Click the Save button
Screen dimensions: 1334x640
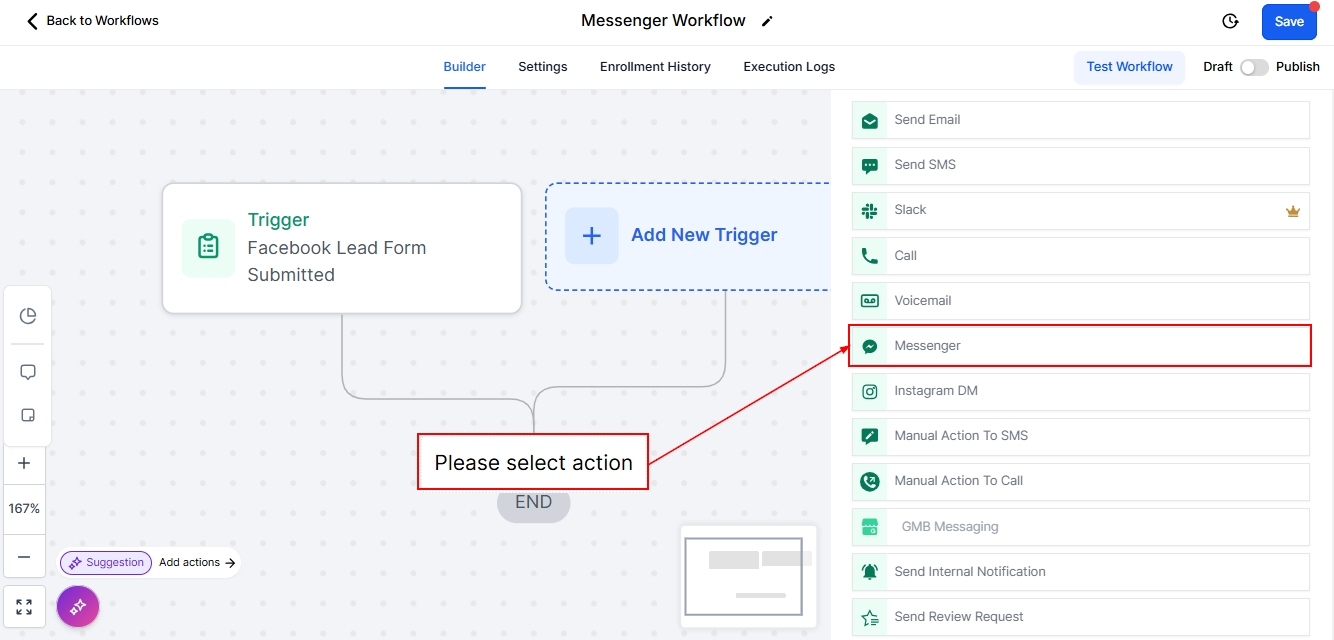click(x=1289, y=22)
